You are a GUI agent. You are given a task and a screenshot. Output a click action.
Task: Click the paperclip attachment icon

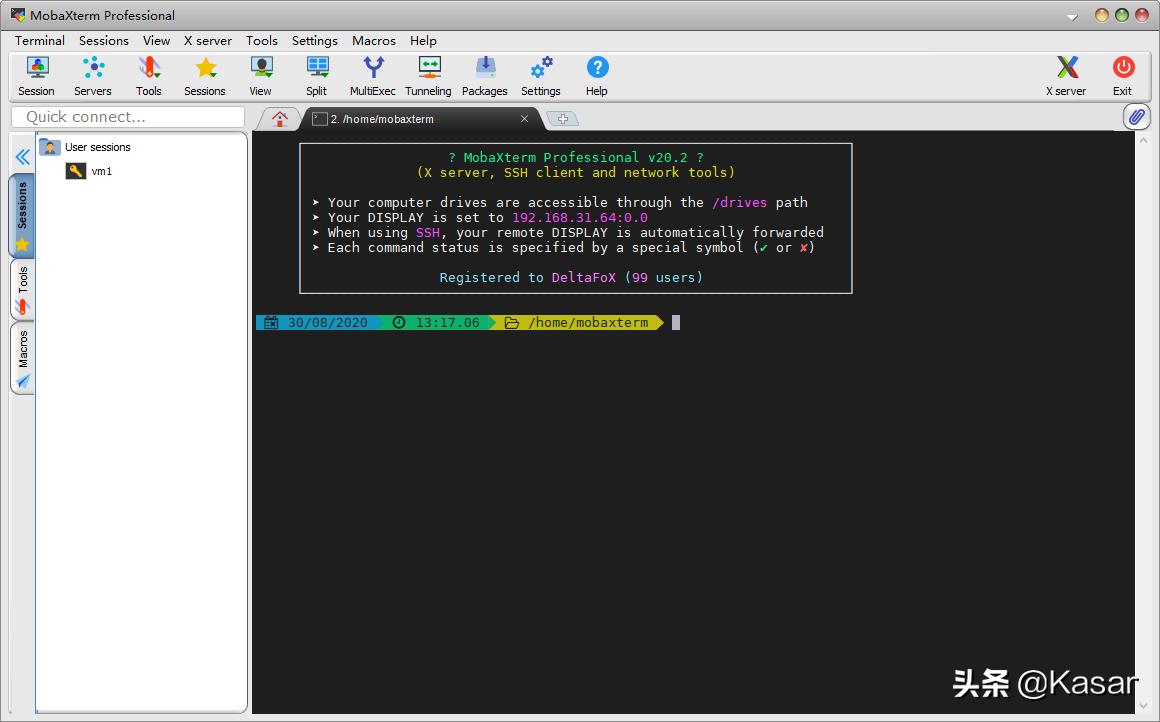(x=1136, y=117)
